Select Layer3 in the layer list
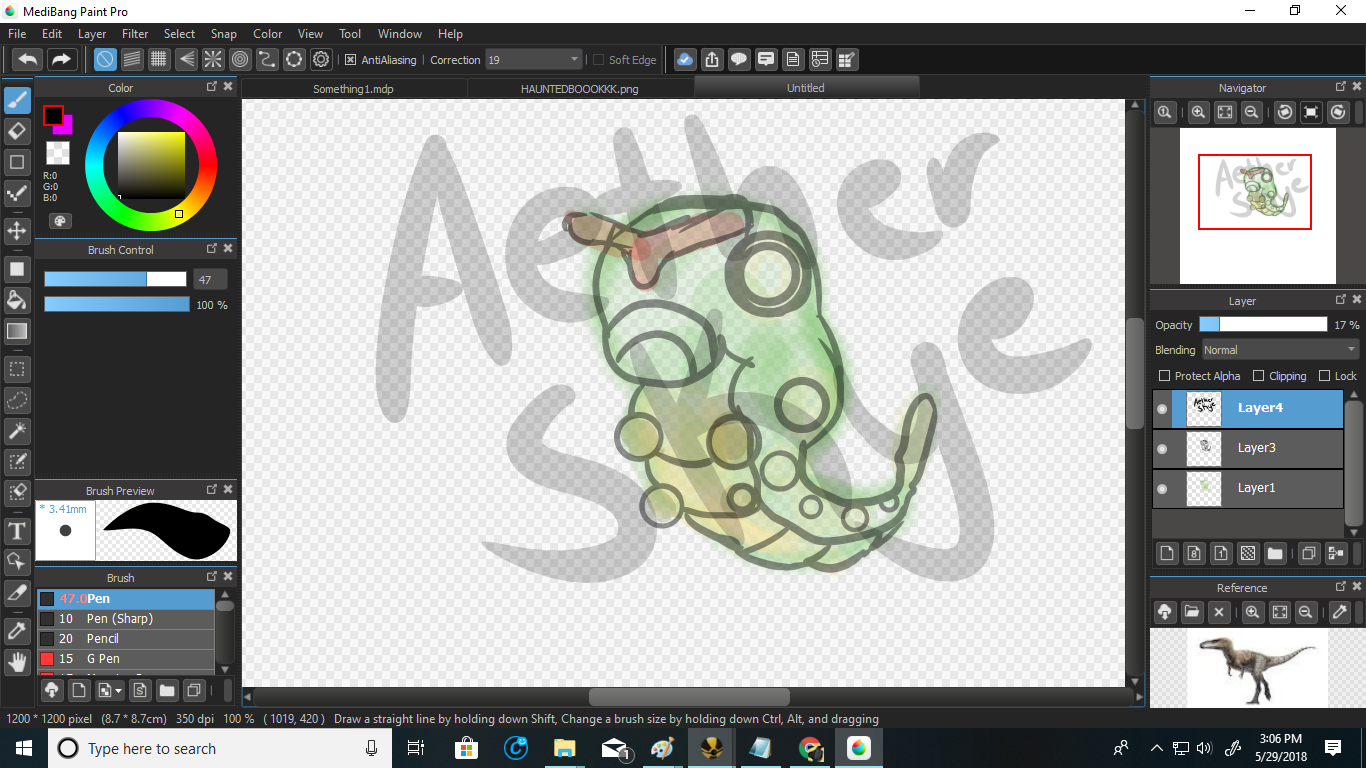 coord(1247,449)
